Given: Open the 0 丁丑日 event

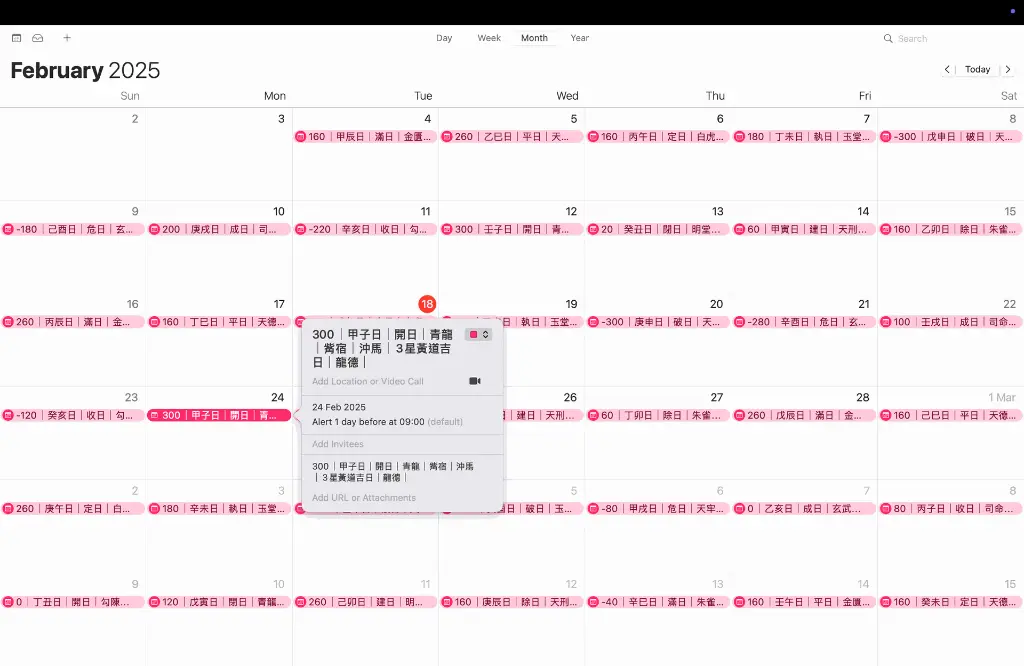Looking at the screenshot, I should click(72, 602).
